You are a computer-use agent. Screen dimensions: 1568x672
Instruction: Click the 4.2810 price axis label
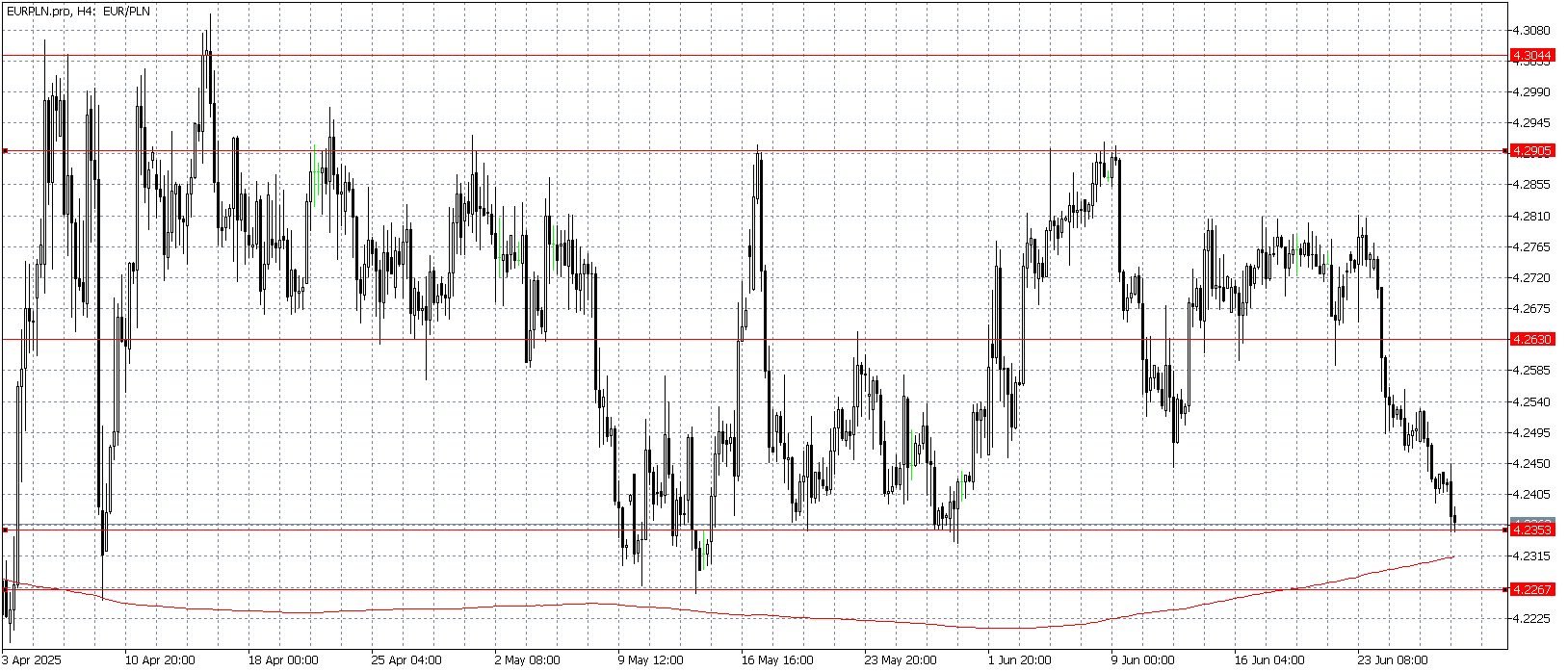(1531, 217)
